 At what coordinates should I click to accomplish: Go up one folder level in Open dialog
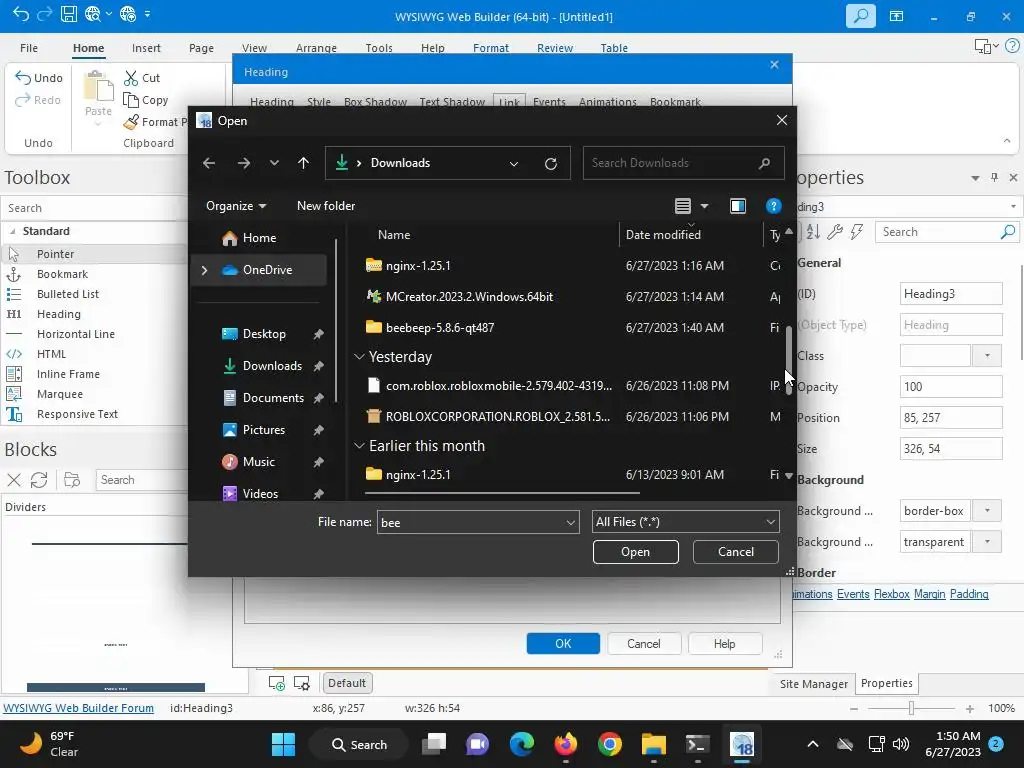click(x=303, y=163)
